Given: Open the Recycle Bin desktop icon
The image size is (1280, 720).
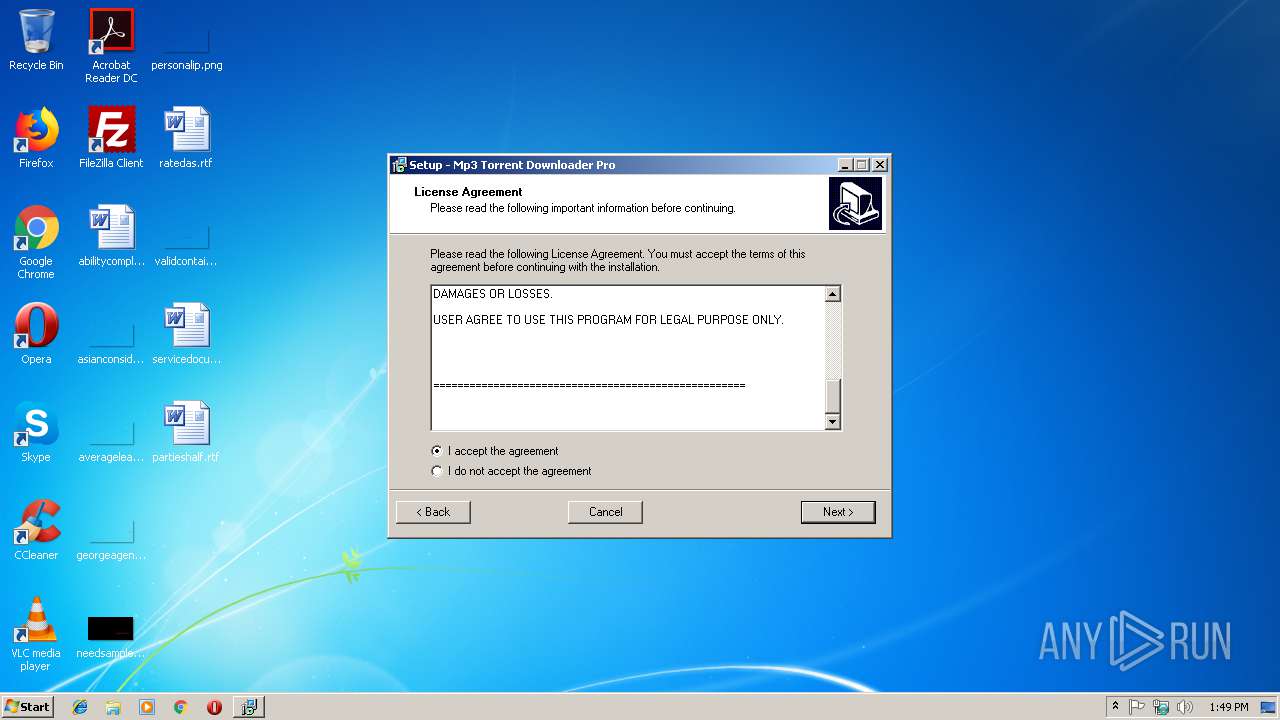Looking at the screenshot, I should [36, 40].
